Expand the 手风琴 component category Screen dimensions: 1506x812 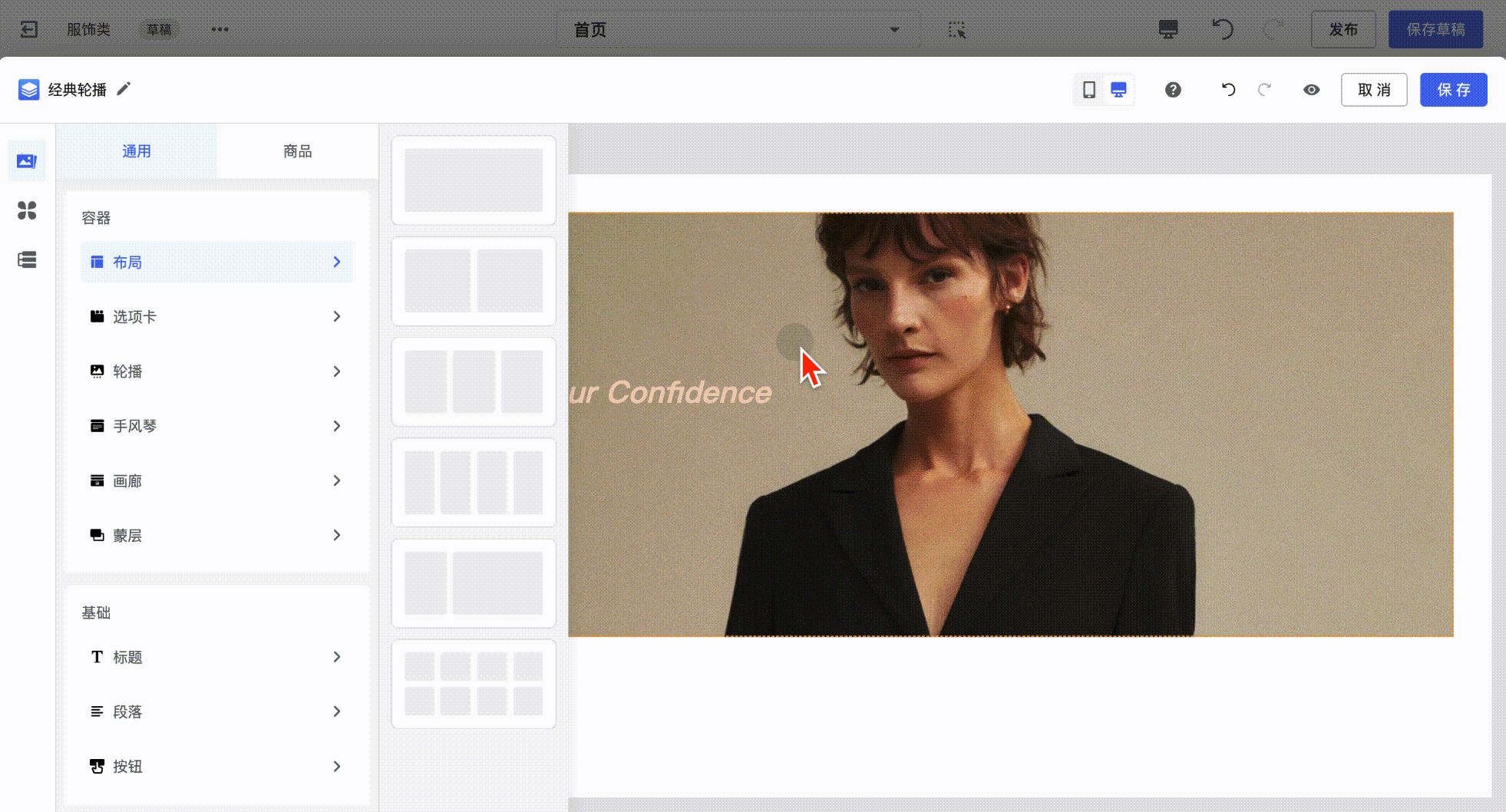tap(216, 426)
